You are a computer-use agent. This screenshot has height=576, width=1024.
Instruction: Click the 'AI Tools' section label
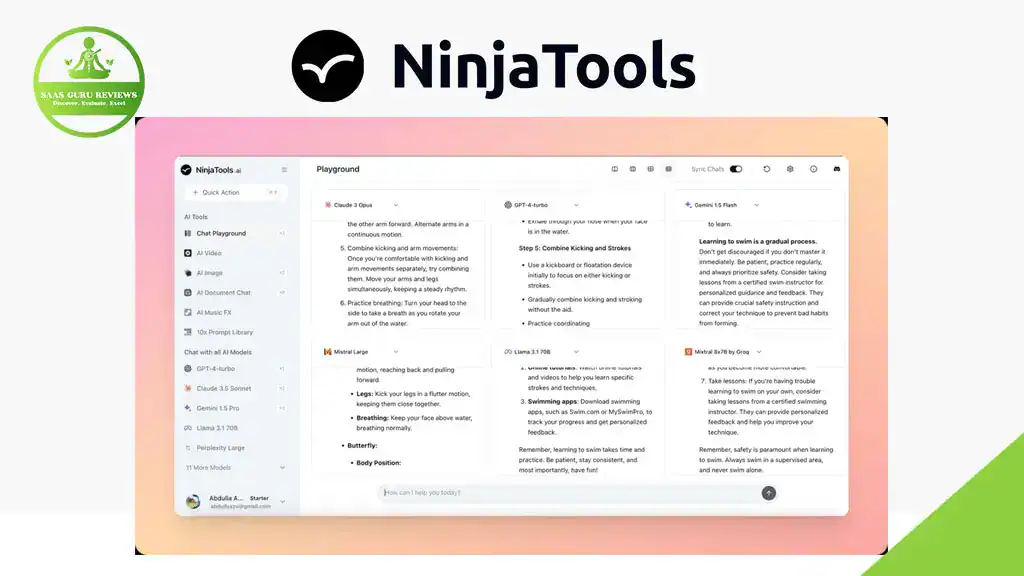196,217
